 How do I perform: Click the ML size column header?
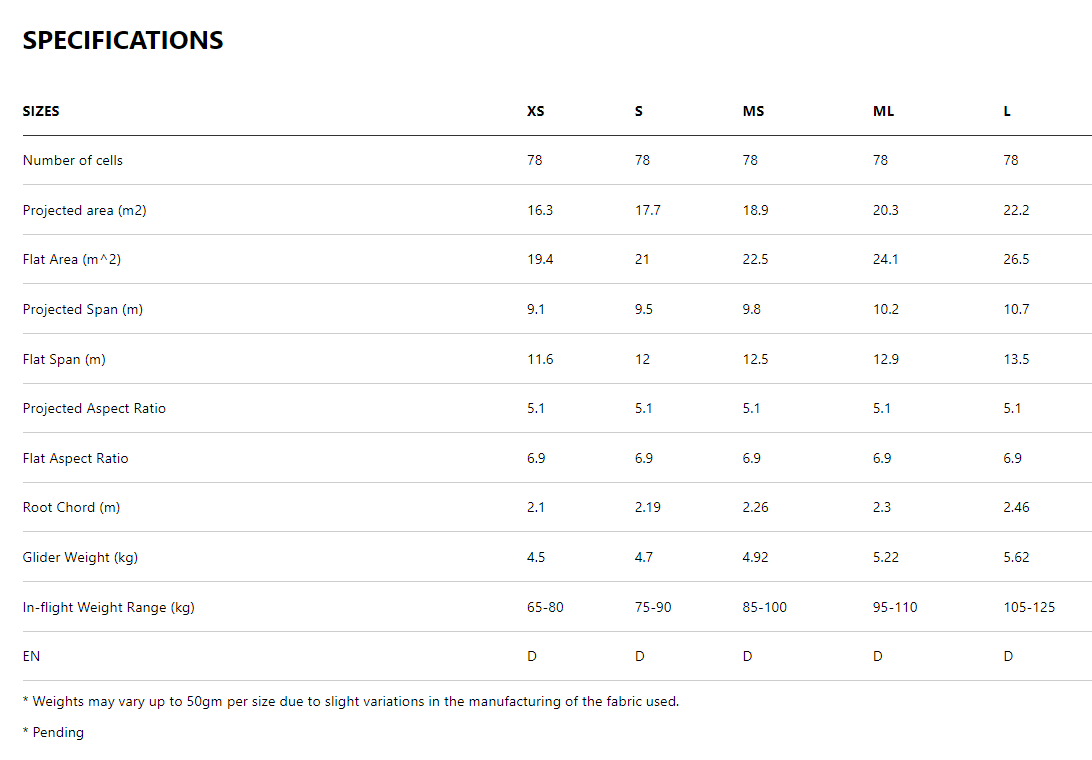click(x=883, y=111)
